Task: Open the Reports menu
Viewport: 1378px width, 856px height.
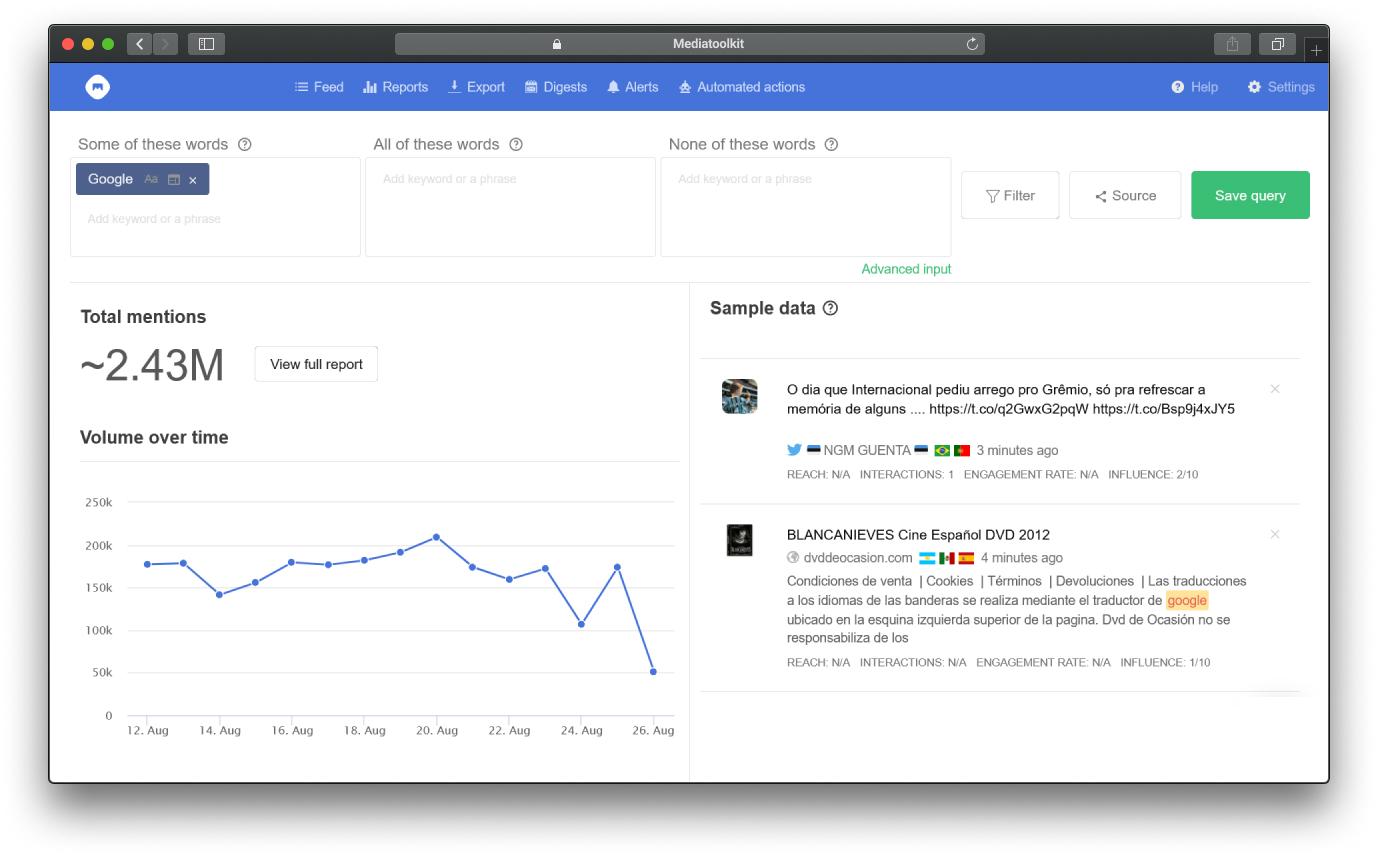Action: pos(395,87)
